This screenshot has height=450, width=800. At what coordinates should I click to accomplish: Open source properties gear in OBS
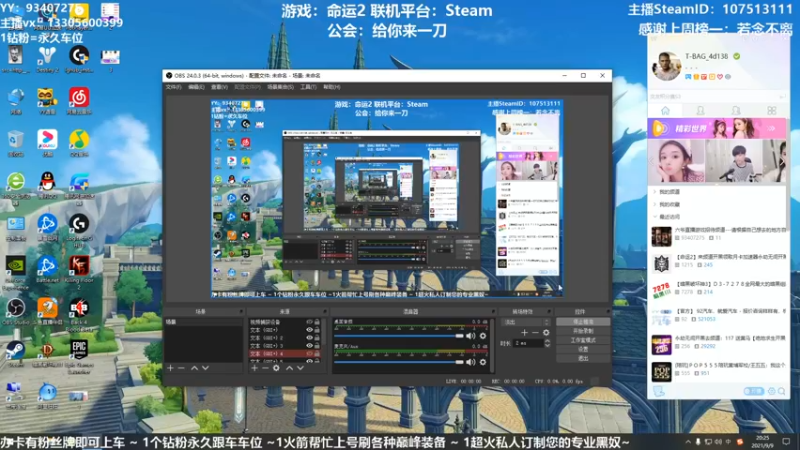(276, 368)
